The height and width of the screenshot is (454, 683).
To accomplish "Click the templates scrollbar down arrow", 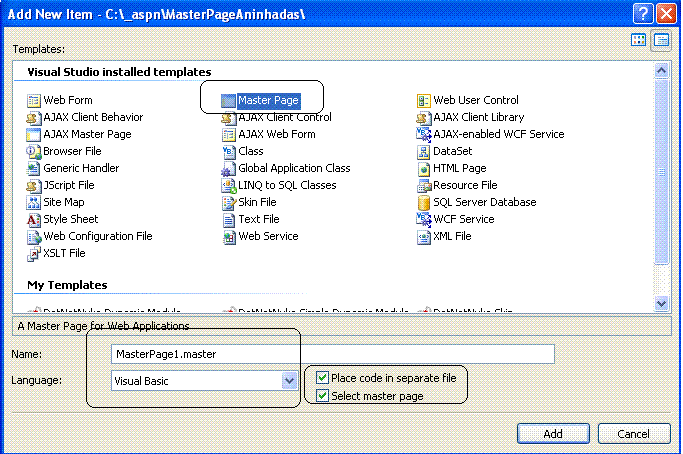I will tap(662, 303).
